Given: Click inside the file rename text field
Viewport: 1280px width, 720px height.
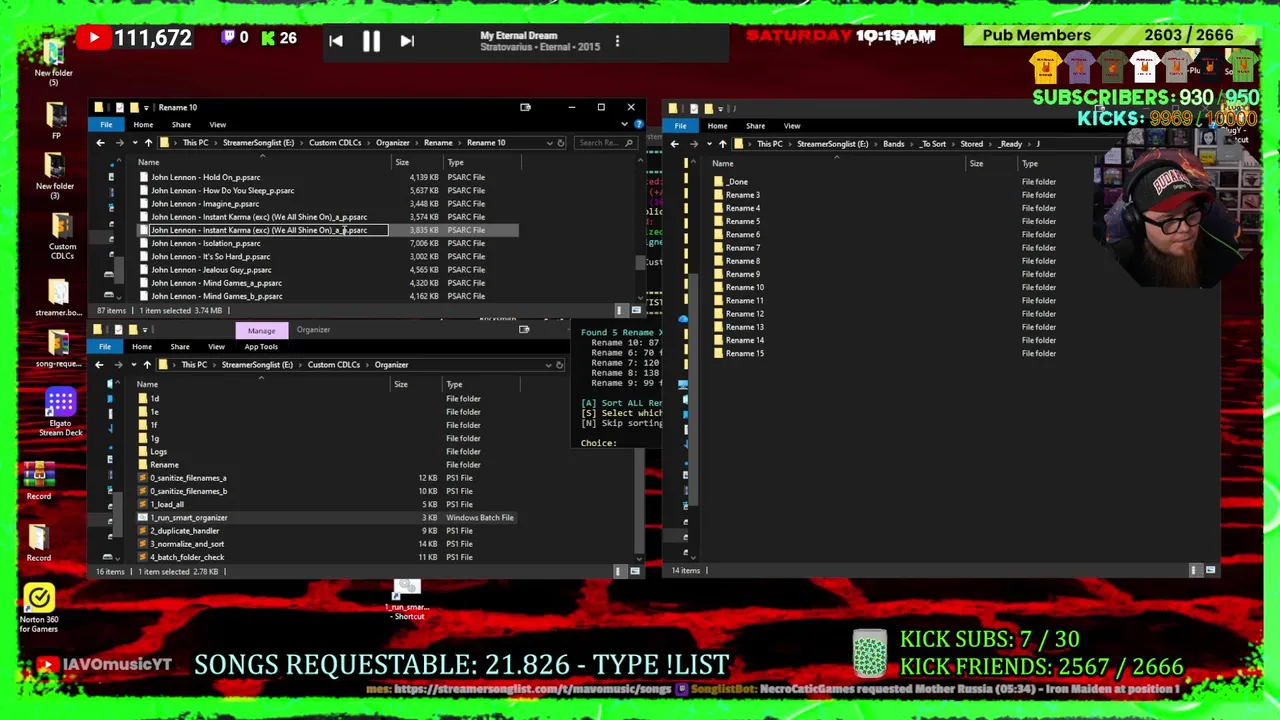Looking at the screenshot, I should [x=267, y=230].
